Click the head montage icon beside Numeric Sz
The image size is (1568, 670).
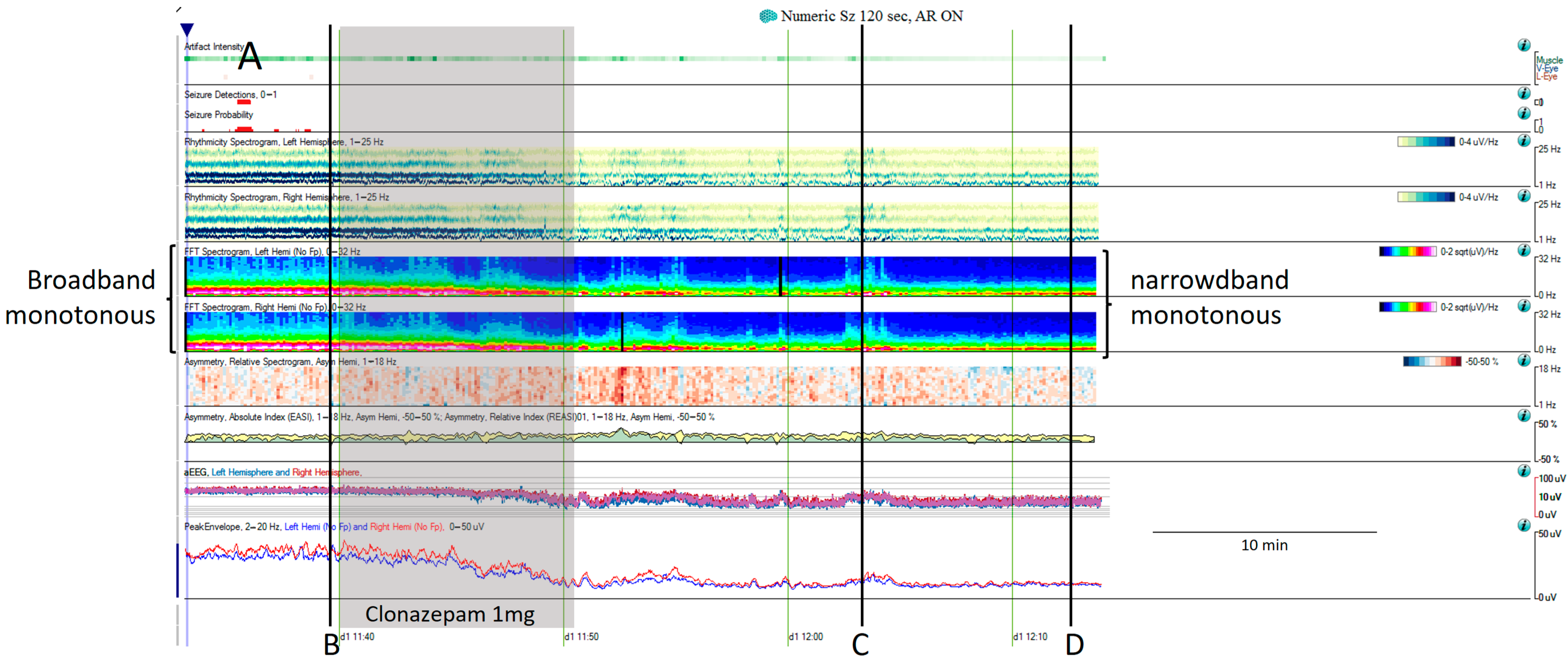point(768,16)
